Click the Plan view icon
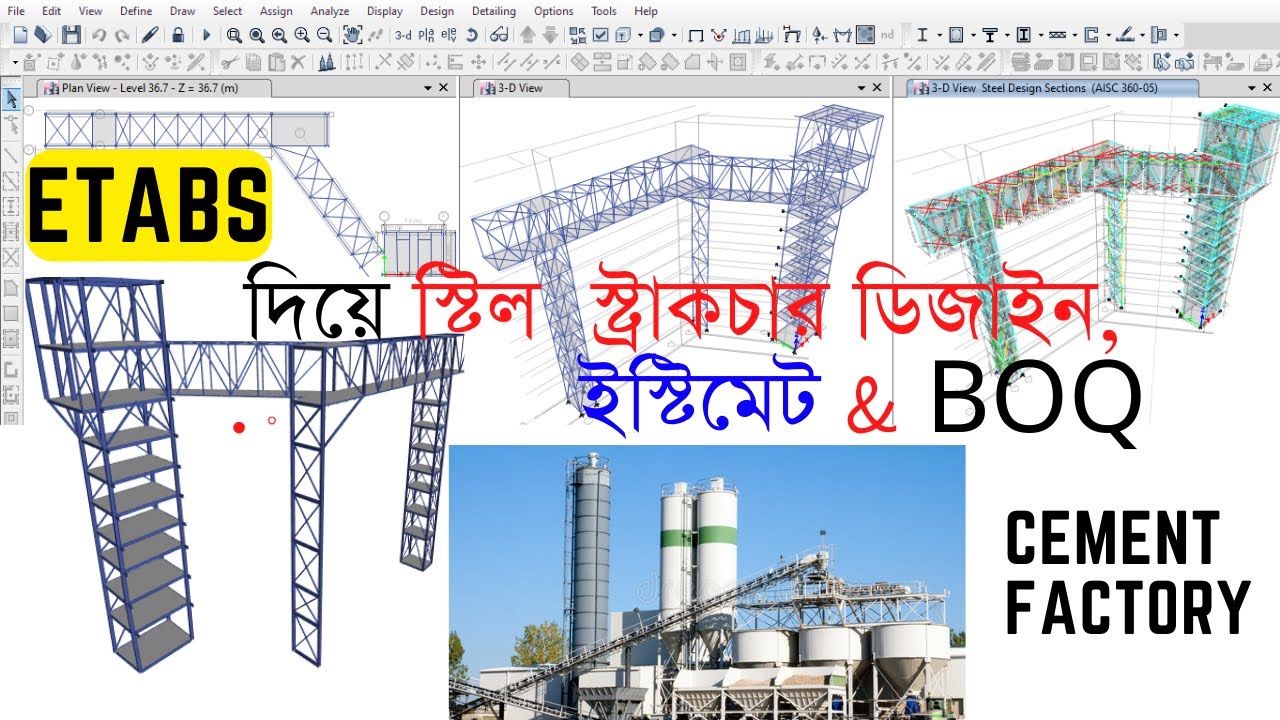This screenshot has height=720, width=1280. [426, 35]
